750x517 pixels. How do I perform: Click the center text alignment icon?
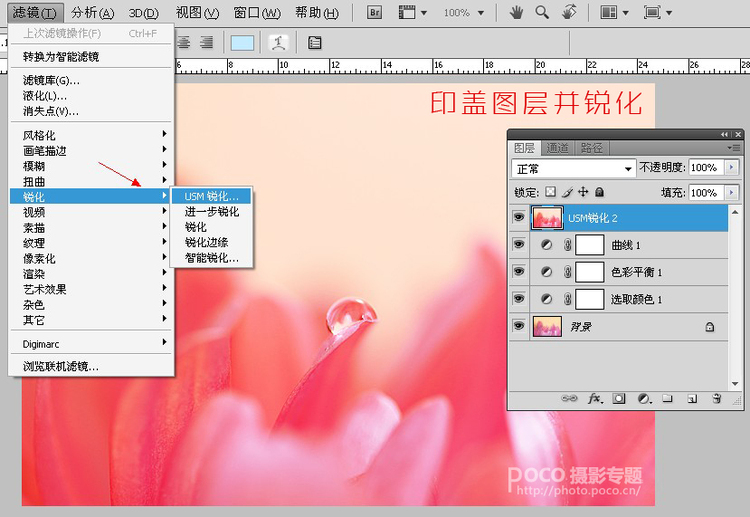[x=184, y=43]
